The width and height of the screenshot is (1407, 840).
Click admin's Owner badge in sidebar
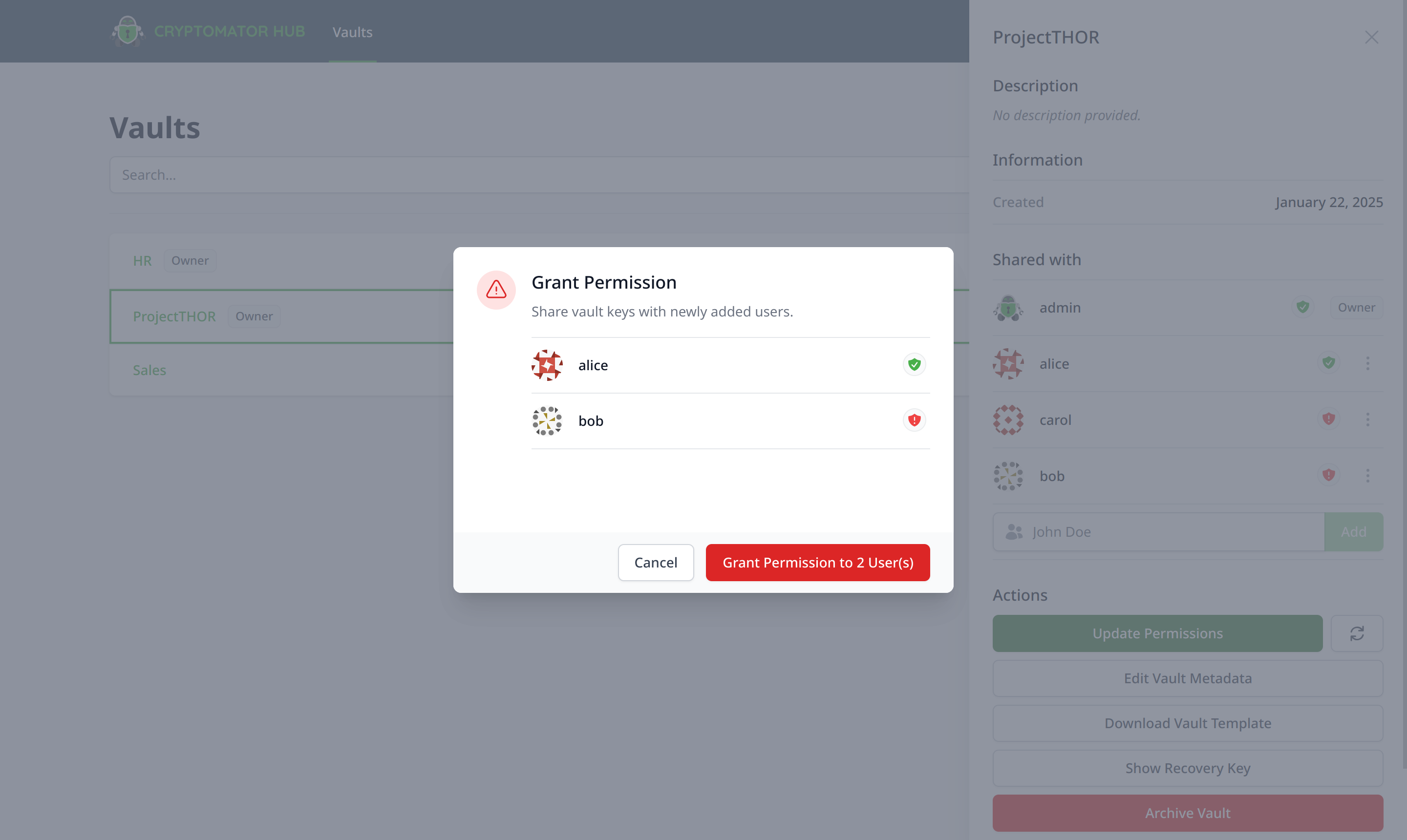coord(1356,307)
